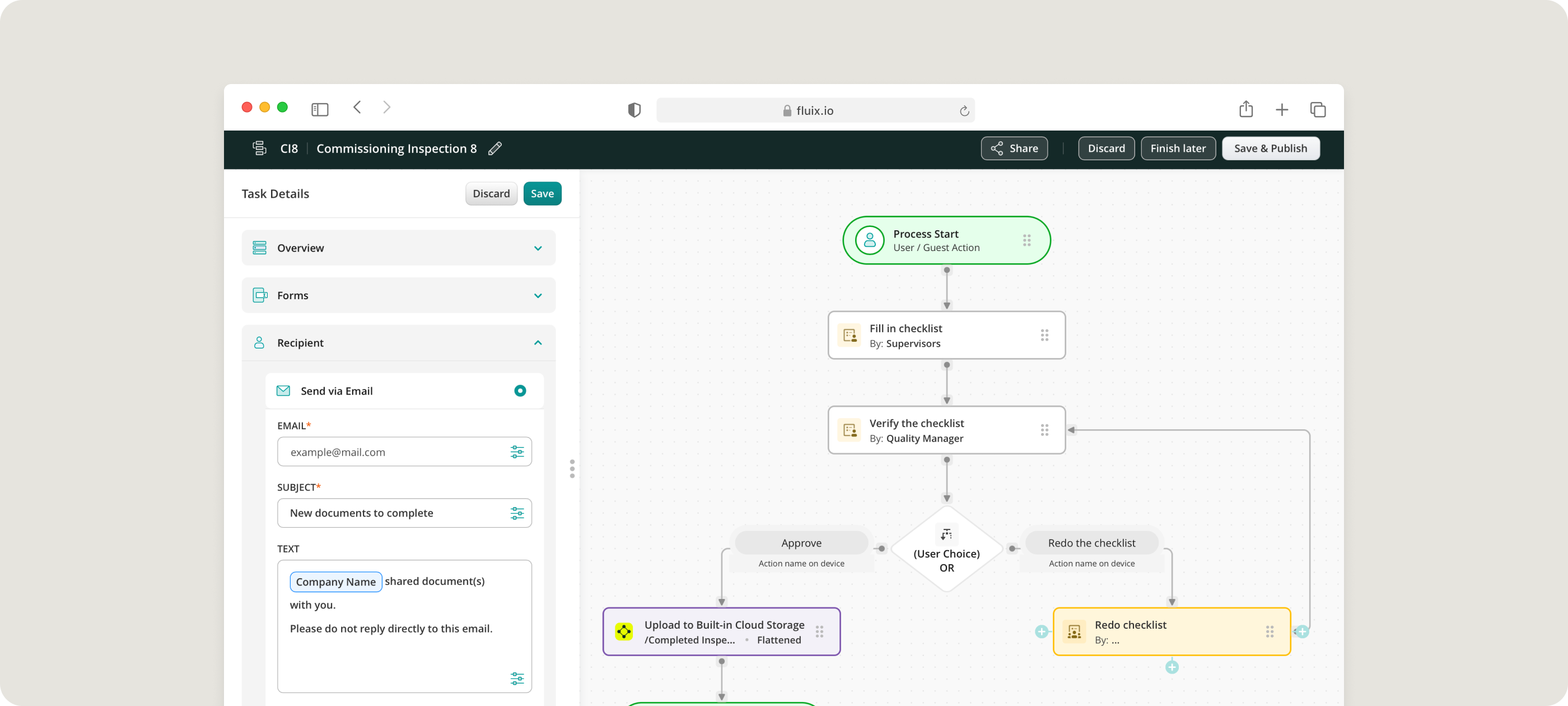Toggle the browser sidebar button

pos(320,110)
